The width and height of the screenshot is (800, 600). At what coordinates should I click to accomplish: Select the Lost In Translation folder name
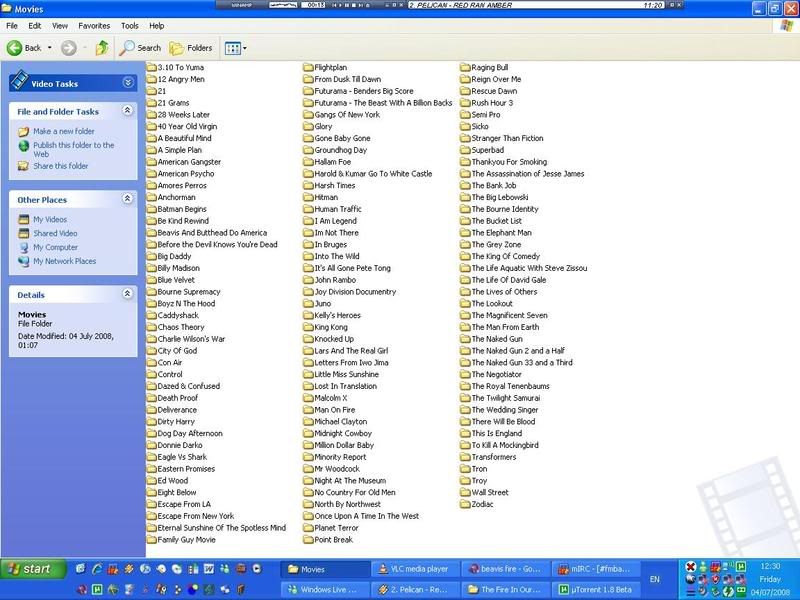click(x=345, y=386)
